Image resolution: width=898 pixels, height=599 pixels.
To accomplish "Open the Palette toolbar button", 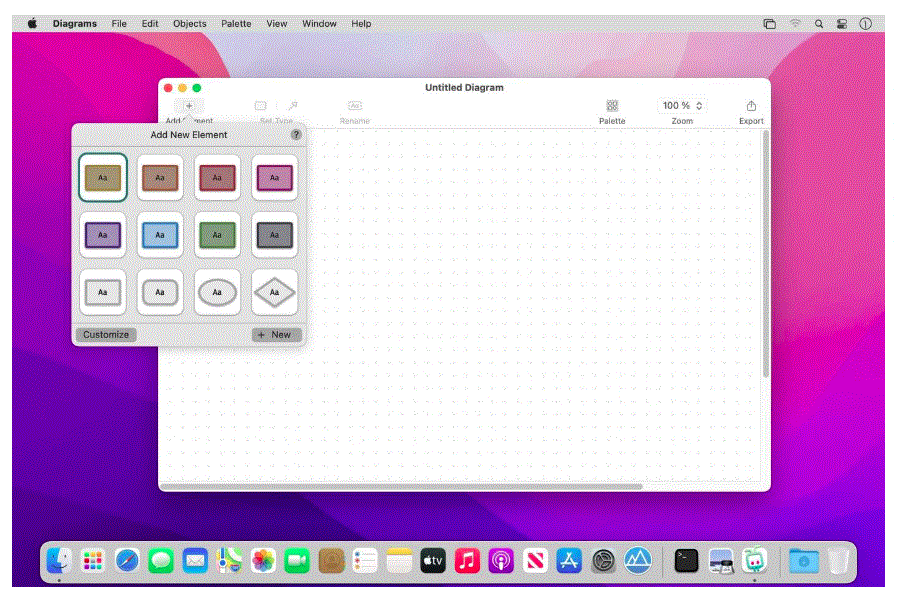I will (612, 106).
